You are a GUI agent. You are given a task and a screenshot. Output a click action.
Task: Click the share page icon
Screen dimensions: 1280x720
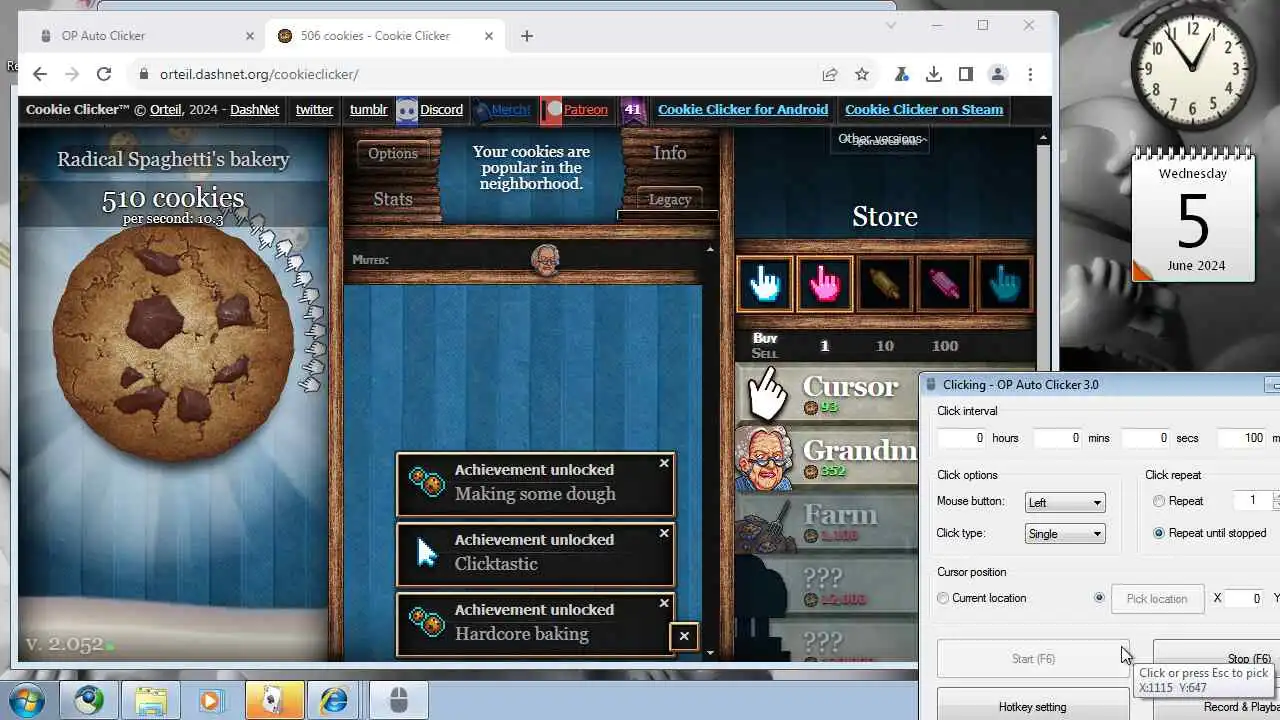coord(829,74)
